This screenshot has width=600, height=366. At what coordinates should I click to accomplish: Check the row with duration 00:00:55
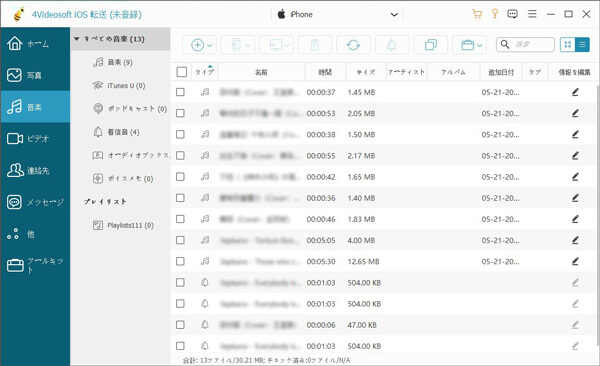pos(180,155)
